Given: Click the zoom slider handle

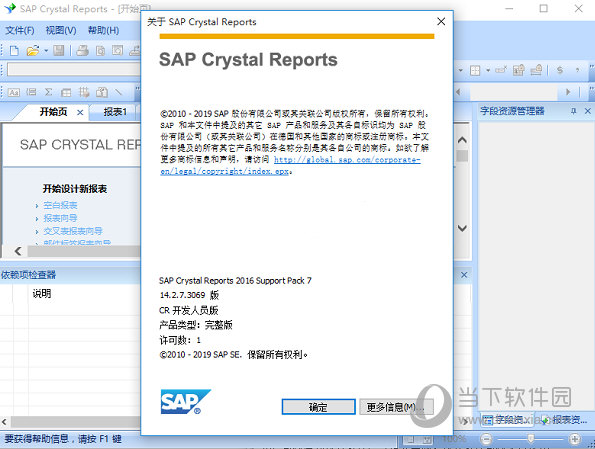Looking at the screenshot, I should tap(530, 439).
